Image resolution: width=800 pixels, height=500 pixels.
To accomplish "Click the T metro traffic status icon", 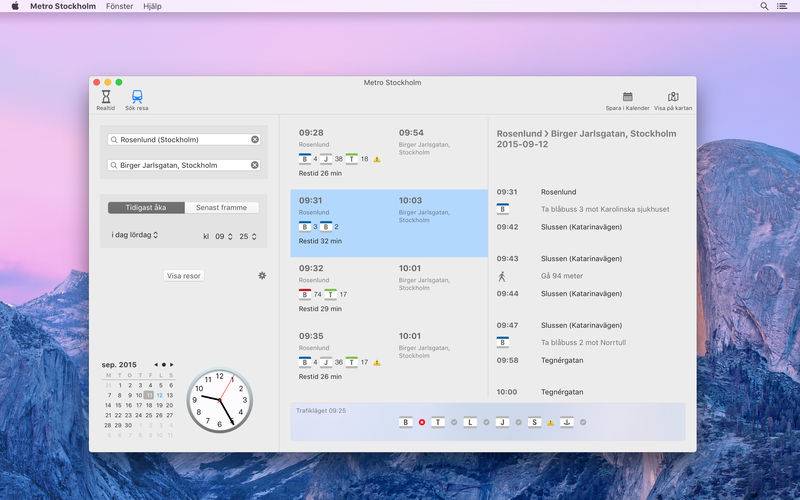I will click(438, 422).
